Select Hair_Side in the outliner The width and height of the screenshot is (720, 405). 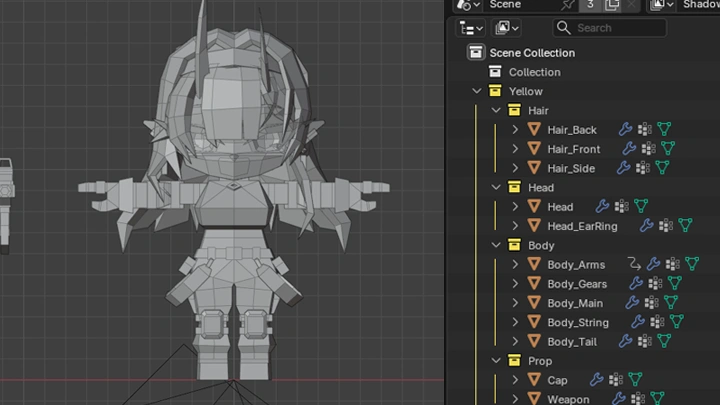click(x=571, y=168)
